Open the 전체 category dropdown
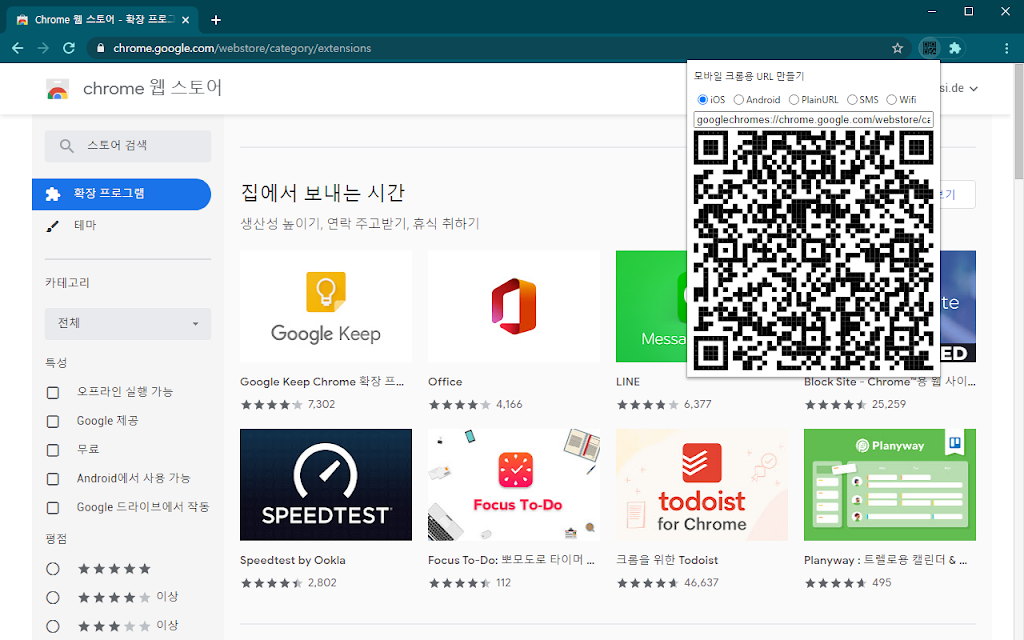1024x640 pixels. (128, 323)
